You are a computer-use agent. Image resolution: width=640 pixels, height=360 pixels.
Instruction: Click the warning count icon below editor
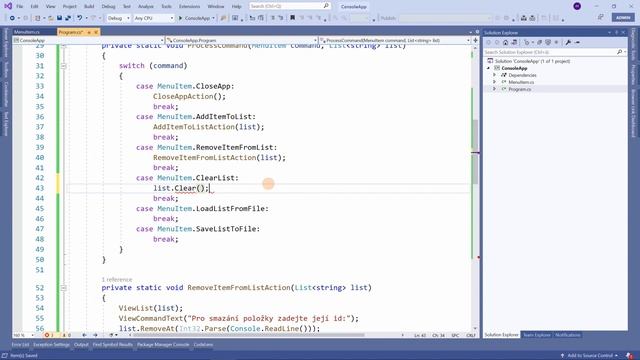tap(64, 335)
